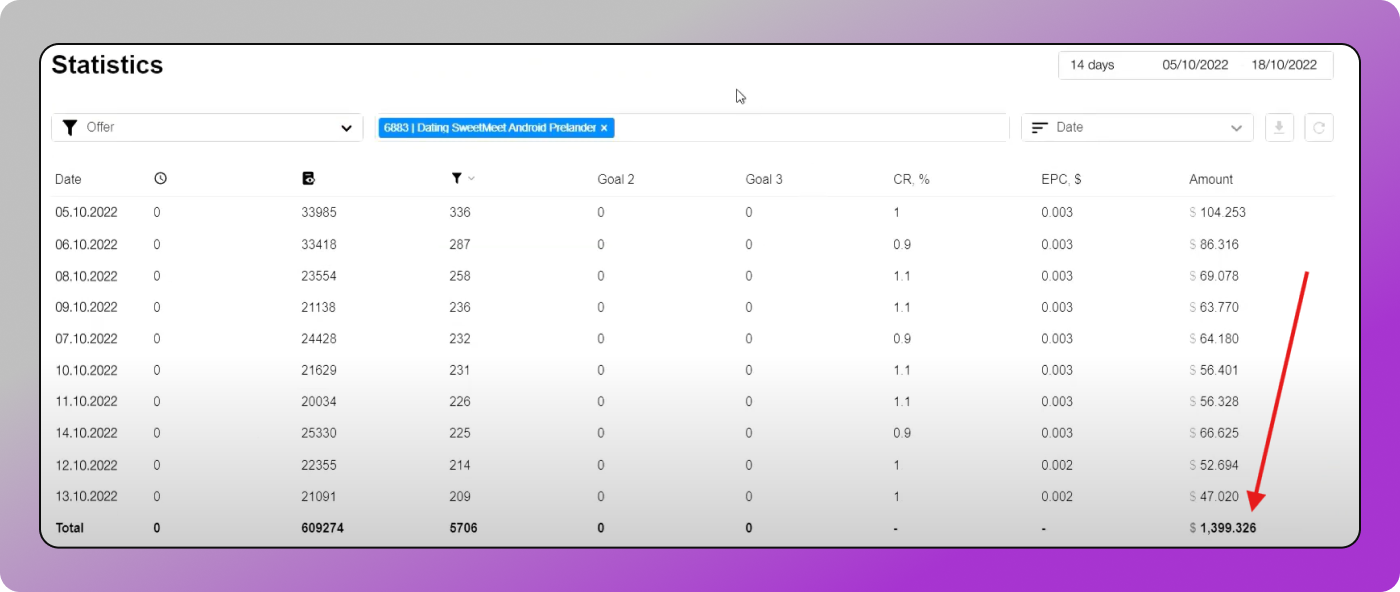Click the sort lines icon beside Date
1400x592 pixels.
click(x=1040, y=128)
